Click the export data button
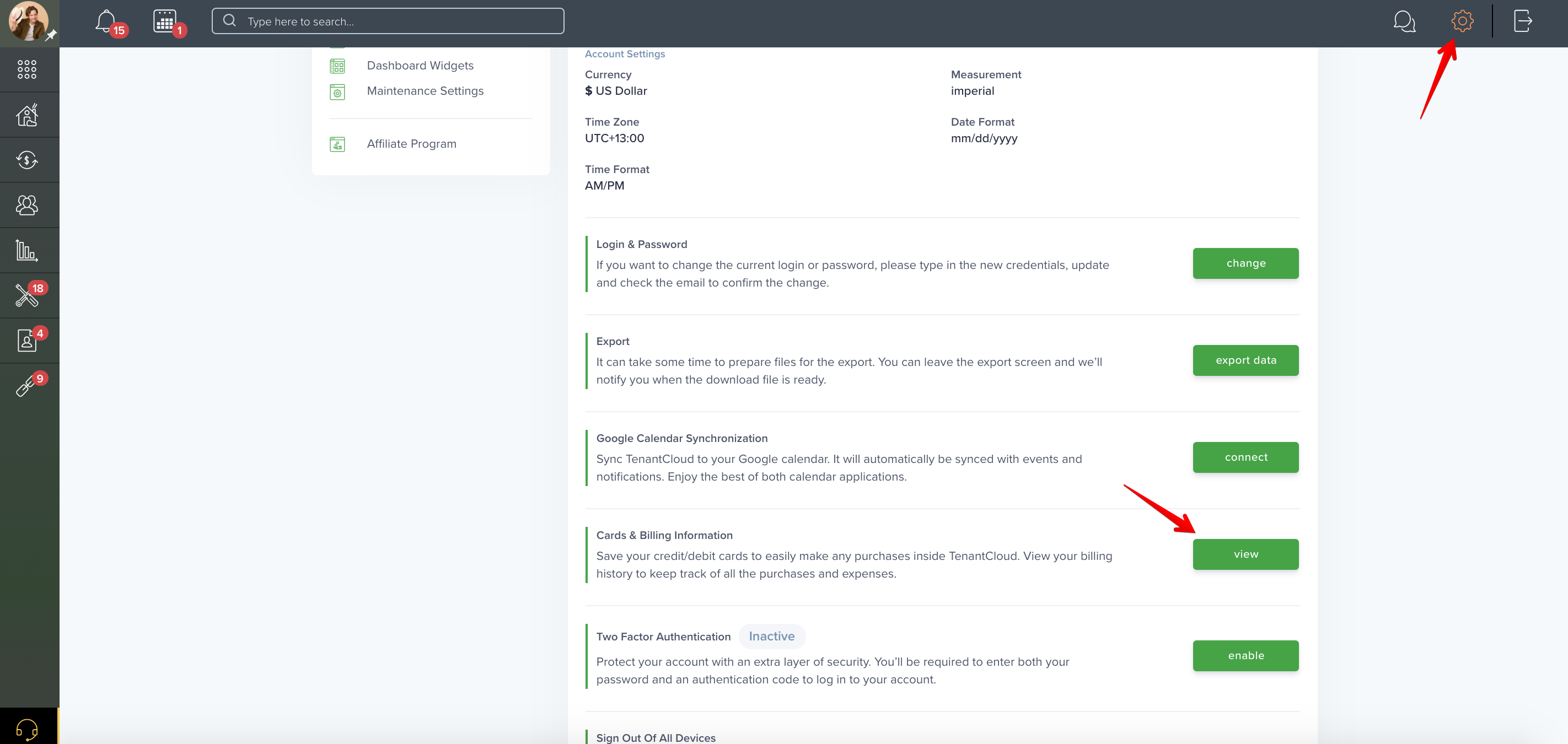 click(x=1245, y=360)
